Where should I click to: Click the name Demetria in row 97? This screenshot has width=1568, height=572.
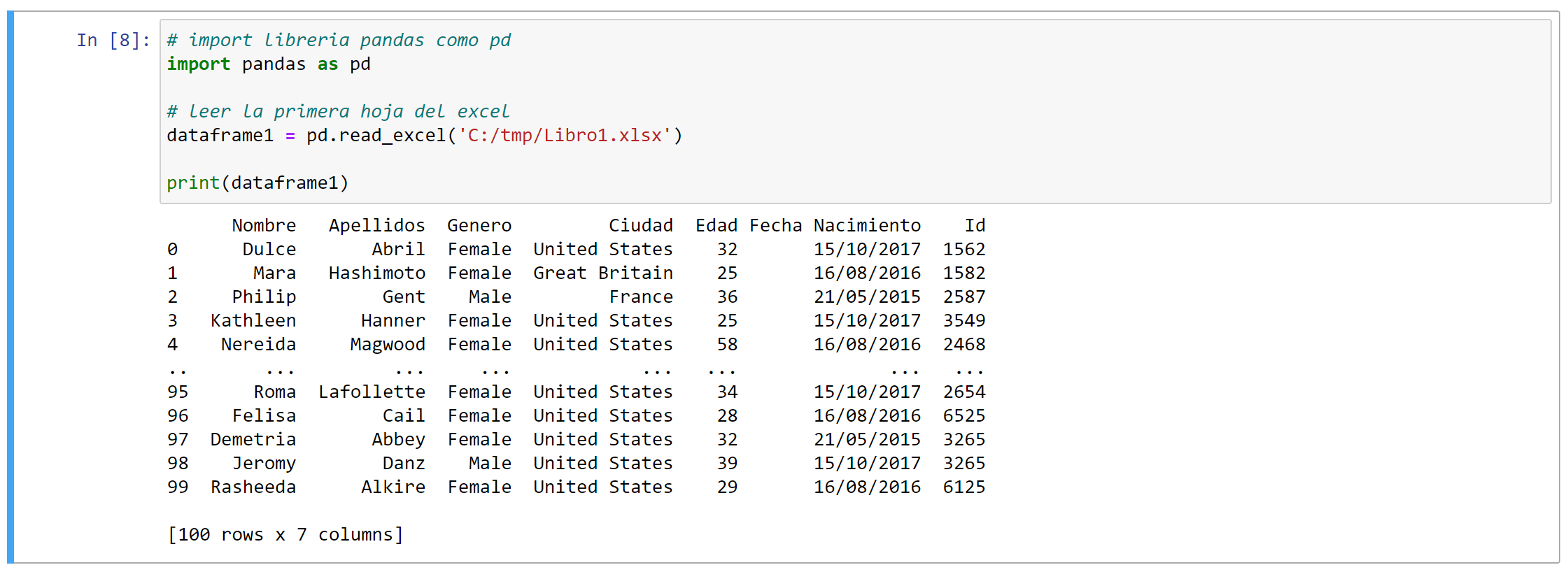tap(253, 440)
